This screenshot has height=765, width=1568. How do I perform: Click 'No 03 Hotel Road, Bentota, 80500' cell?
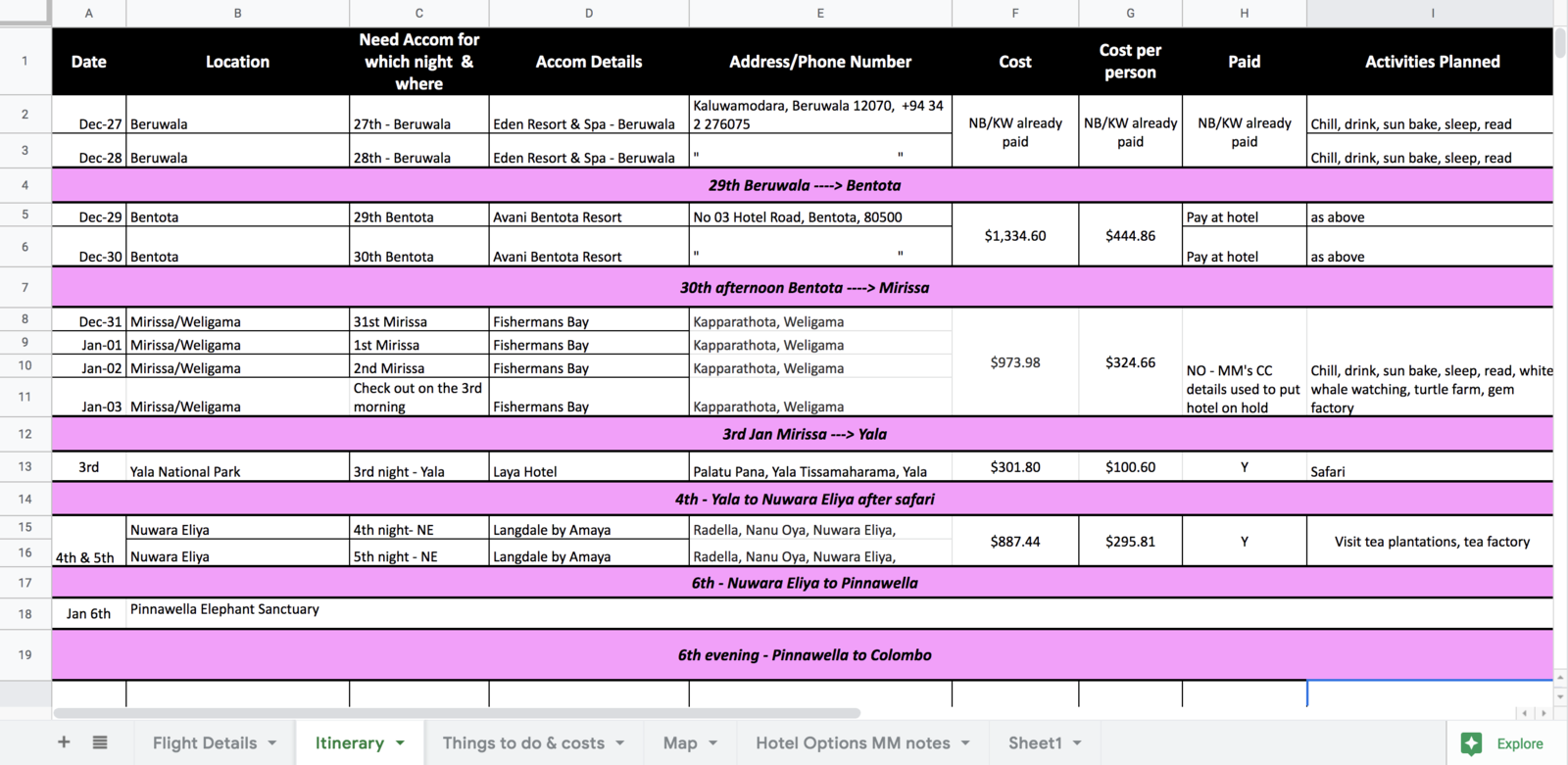coord(820,215)
